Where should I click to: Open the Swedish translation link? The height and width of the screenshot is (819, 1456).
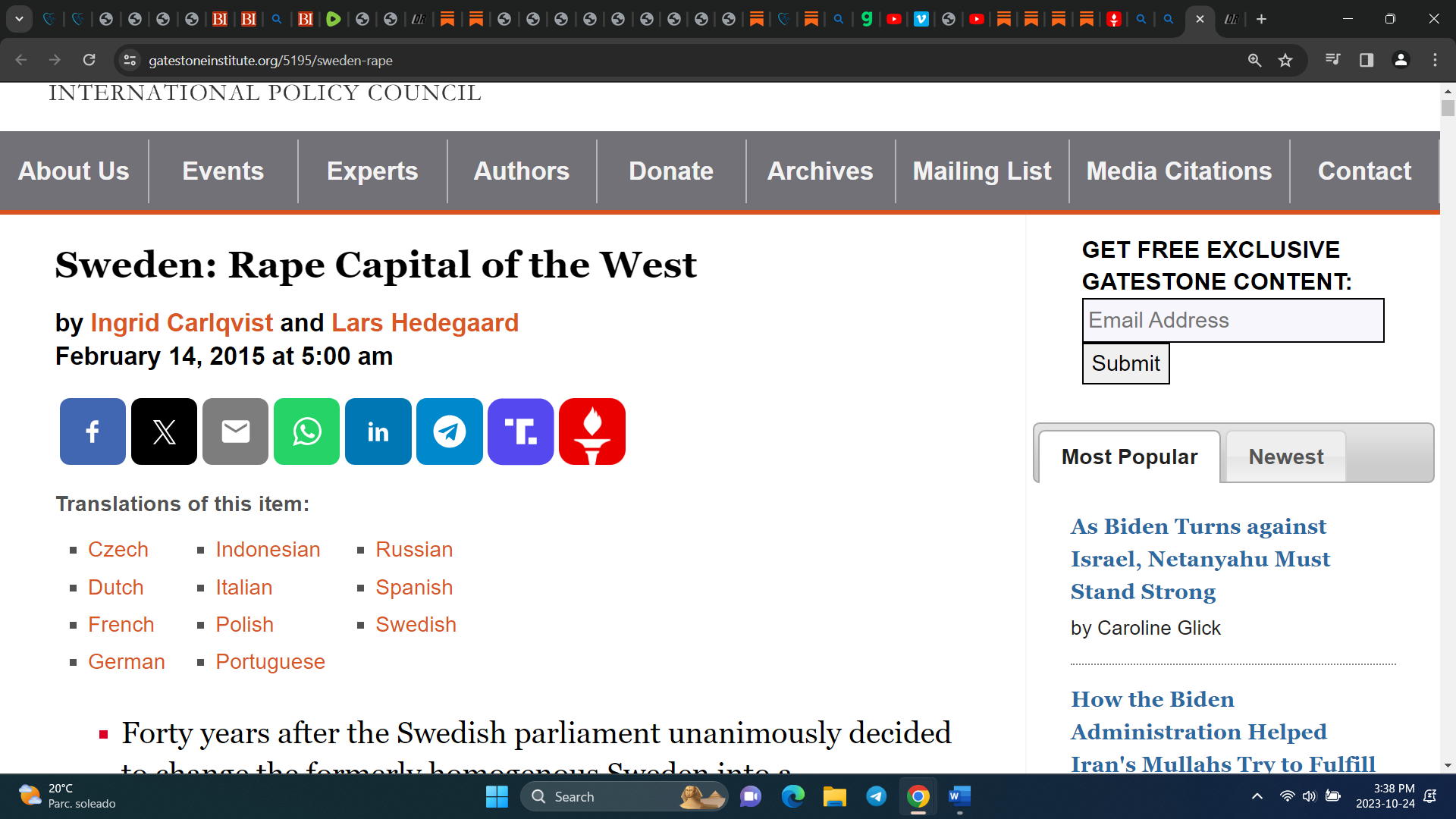click(x=416, y=625)
